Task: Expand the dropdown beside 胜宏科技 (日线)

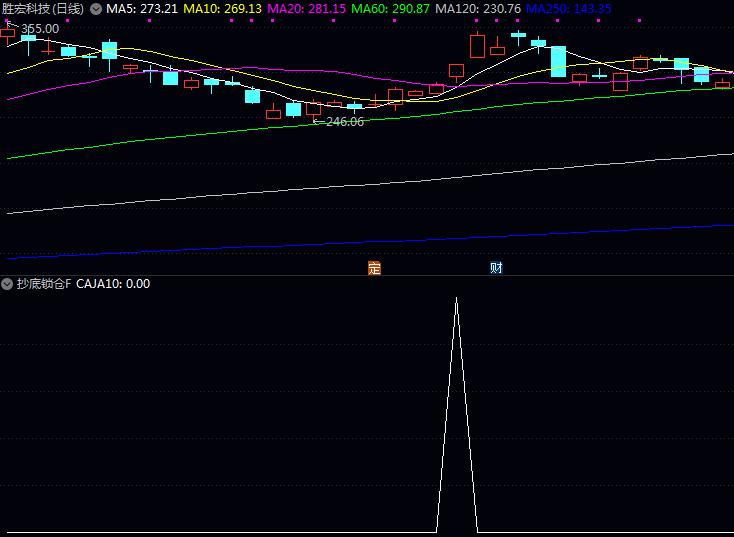Action: 96,8
